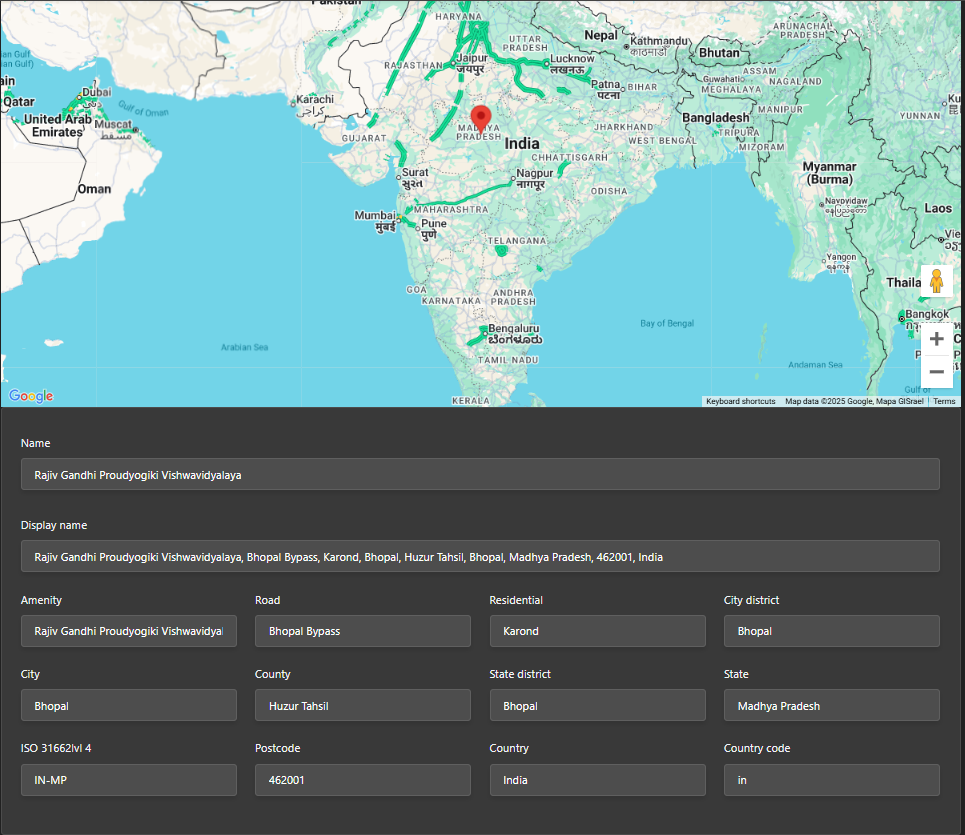This screenshot has width=965, height=835.
Task: Click the Arabian Sea label
Action: coord(244,347)
